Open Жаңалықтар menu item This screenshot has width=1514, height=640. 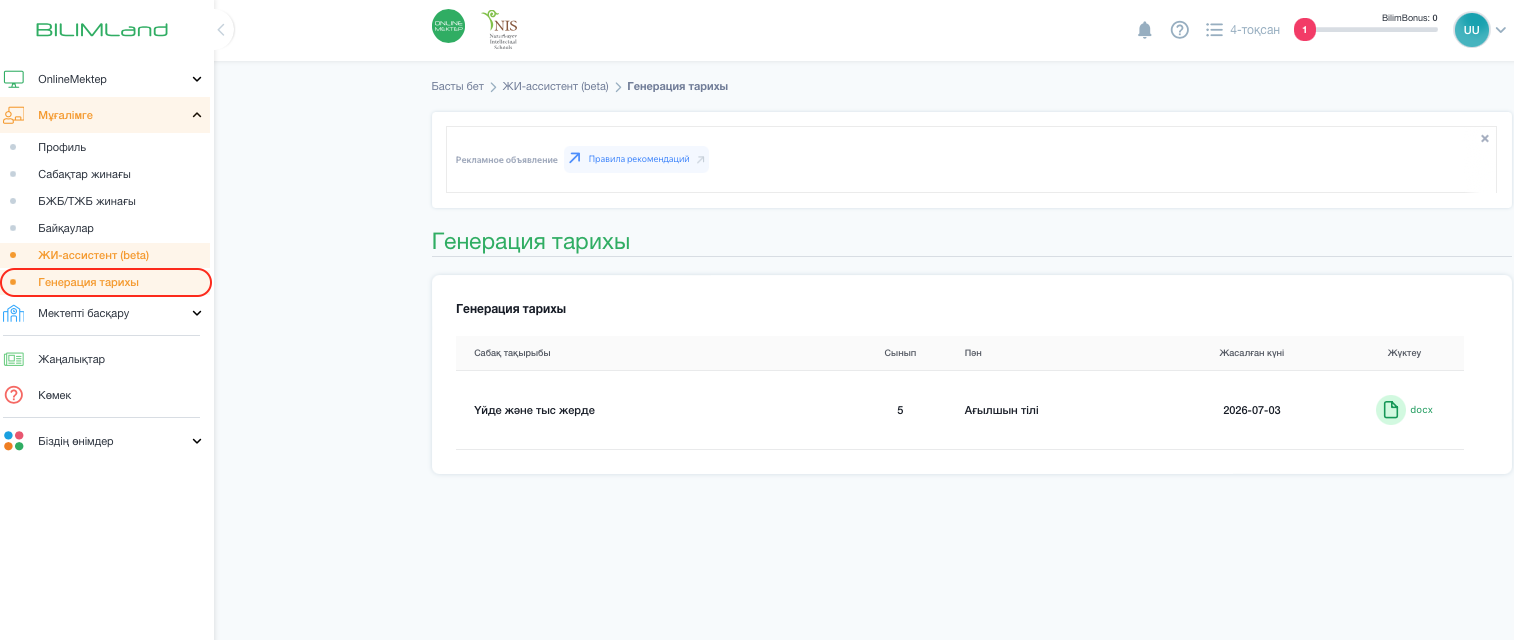71,359
